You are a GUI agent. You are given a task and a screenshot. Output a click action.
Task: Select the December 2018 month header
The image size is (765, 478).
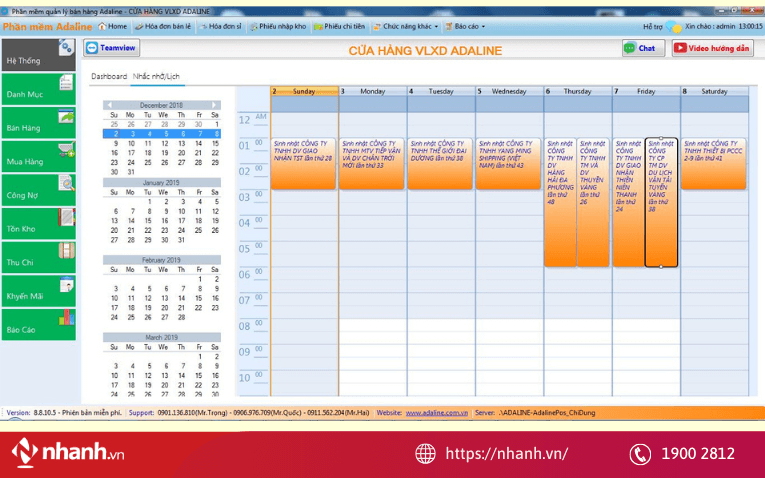click(x=161, y=105)
